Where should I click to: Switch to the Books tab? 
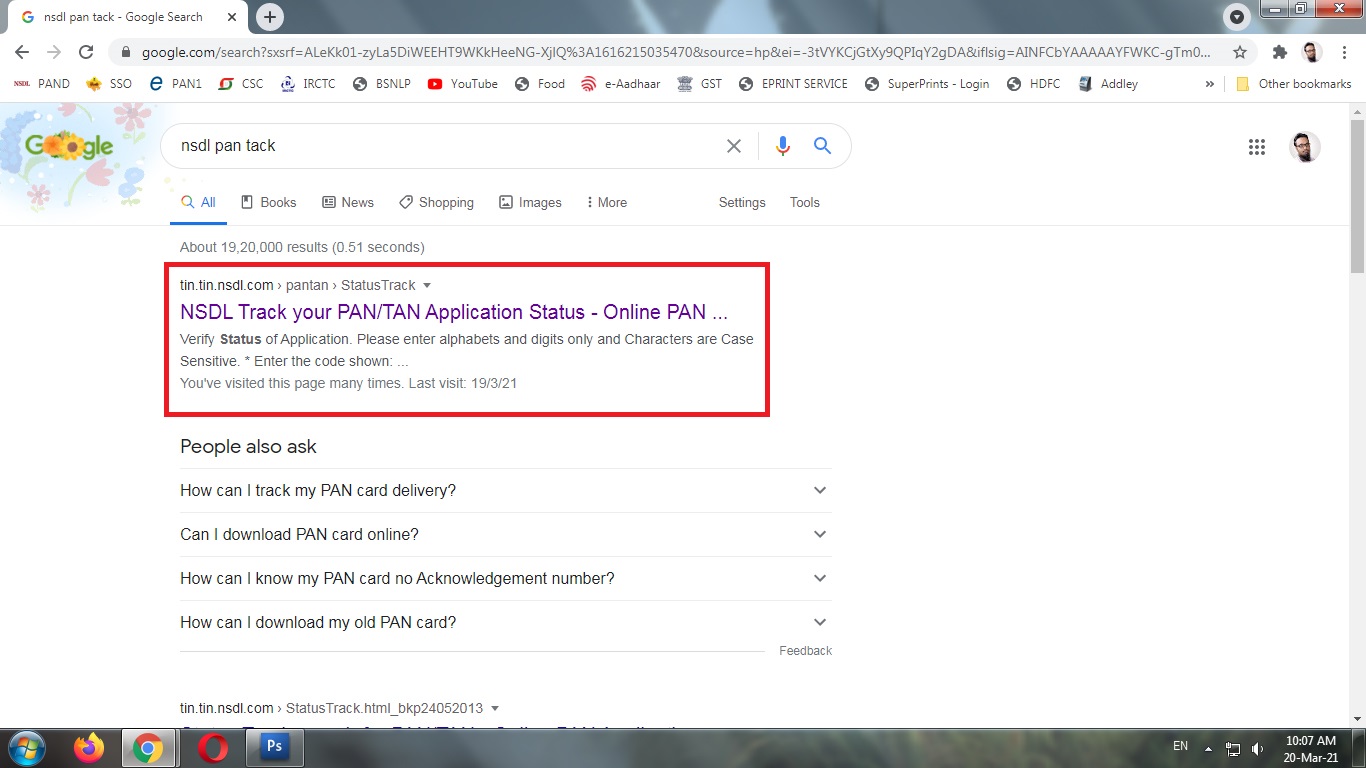269,202
